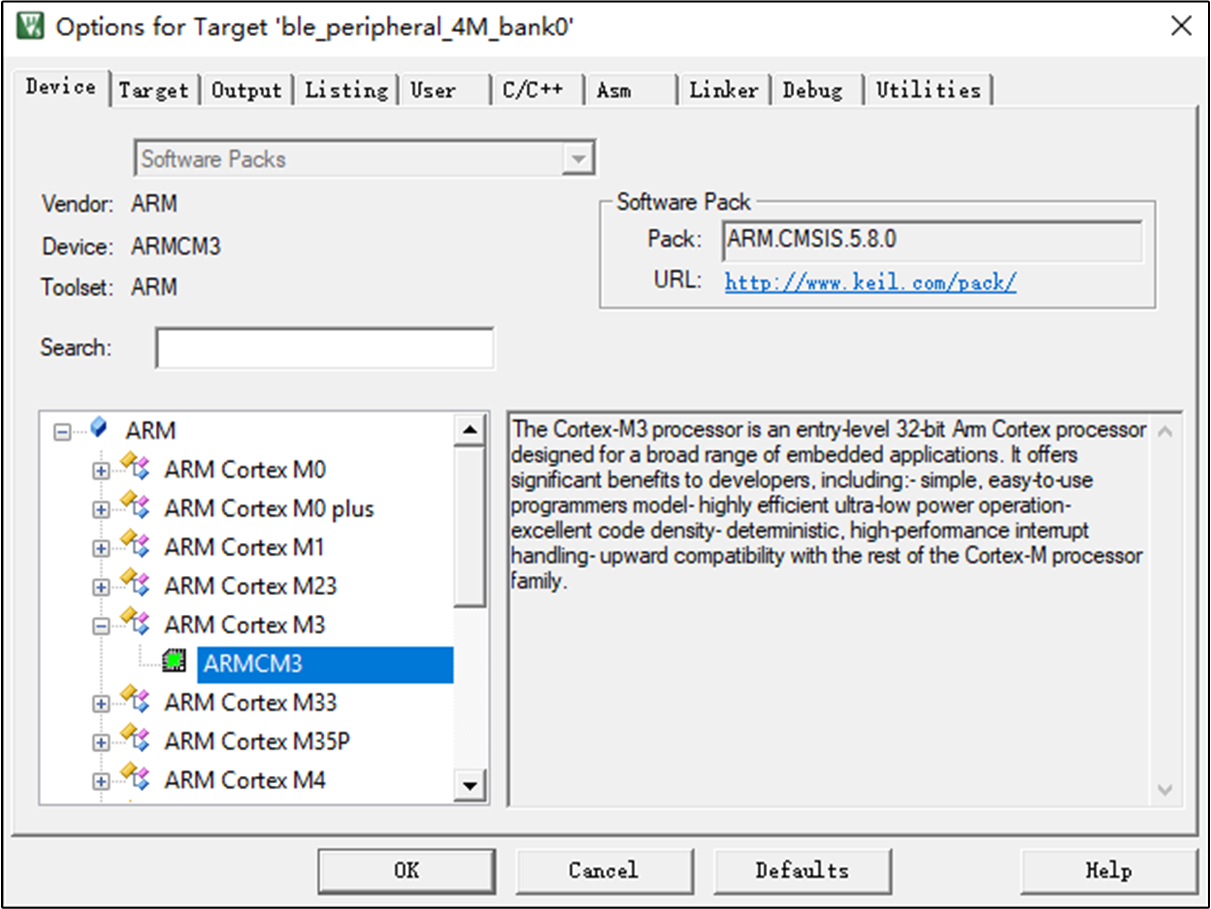
Task: Click the Device value ARMCM3 text
Action: click(x=176, y=246)
